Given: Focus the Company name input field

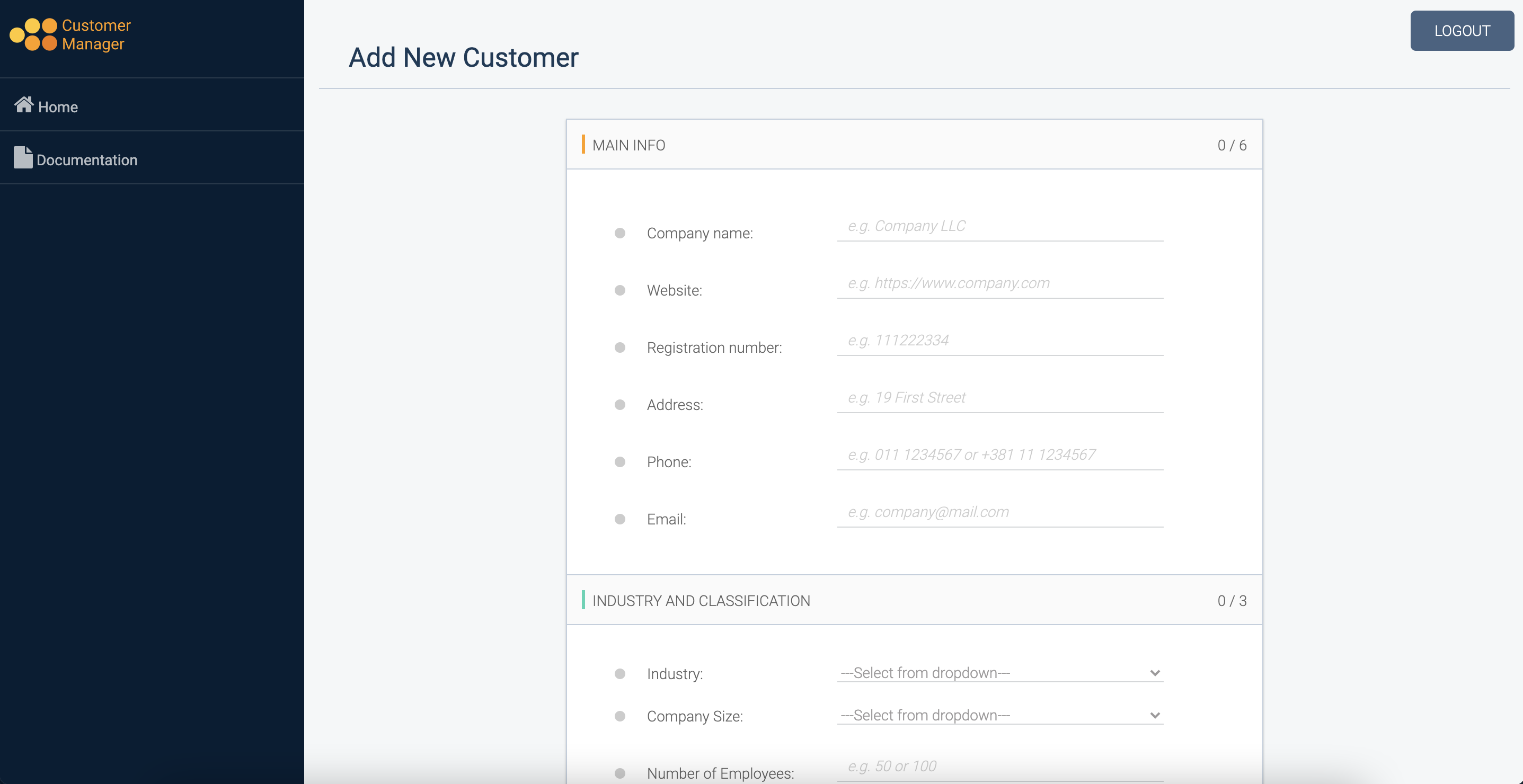Looking at the screenshot, I should 999,226.
